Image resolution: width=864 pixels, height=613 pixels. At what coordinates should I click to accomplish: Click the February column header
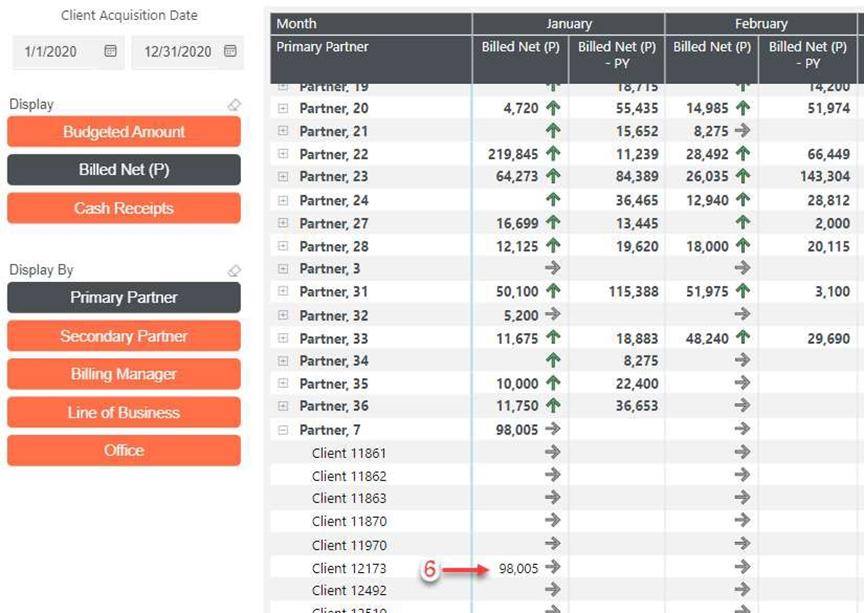pyautogui.click(x=760, y=23)
